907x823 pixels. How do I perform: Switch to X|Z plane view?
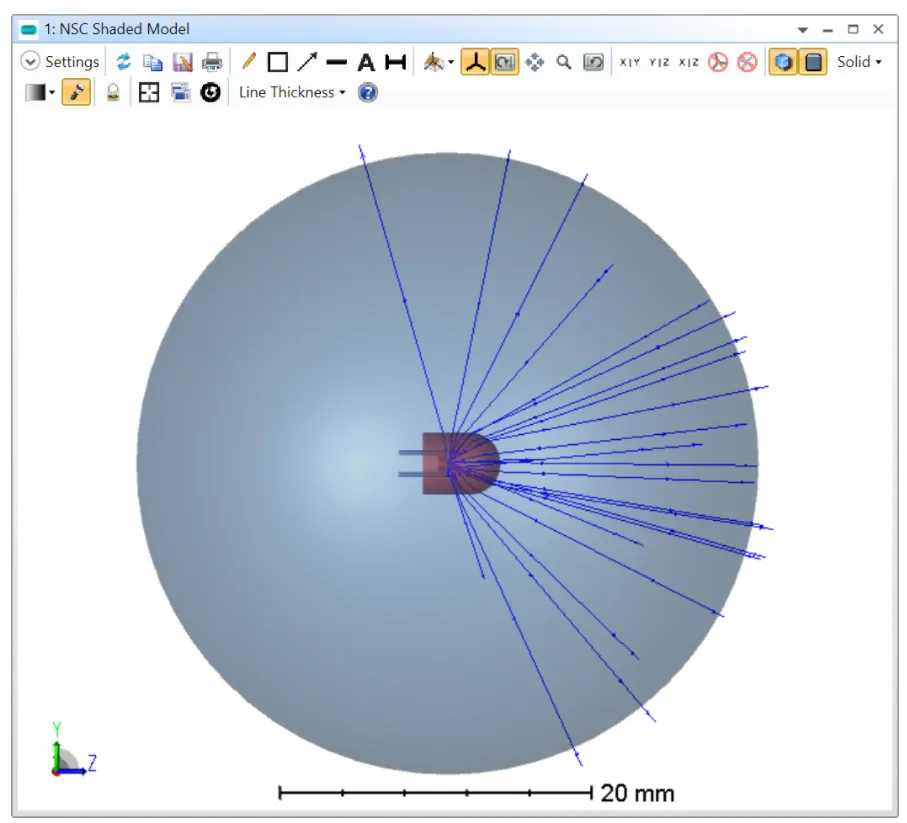688,62
